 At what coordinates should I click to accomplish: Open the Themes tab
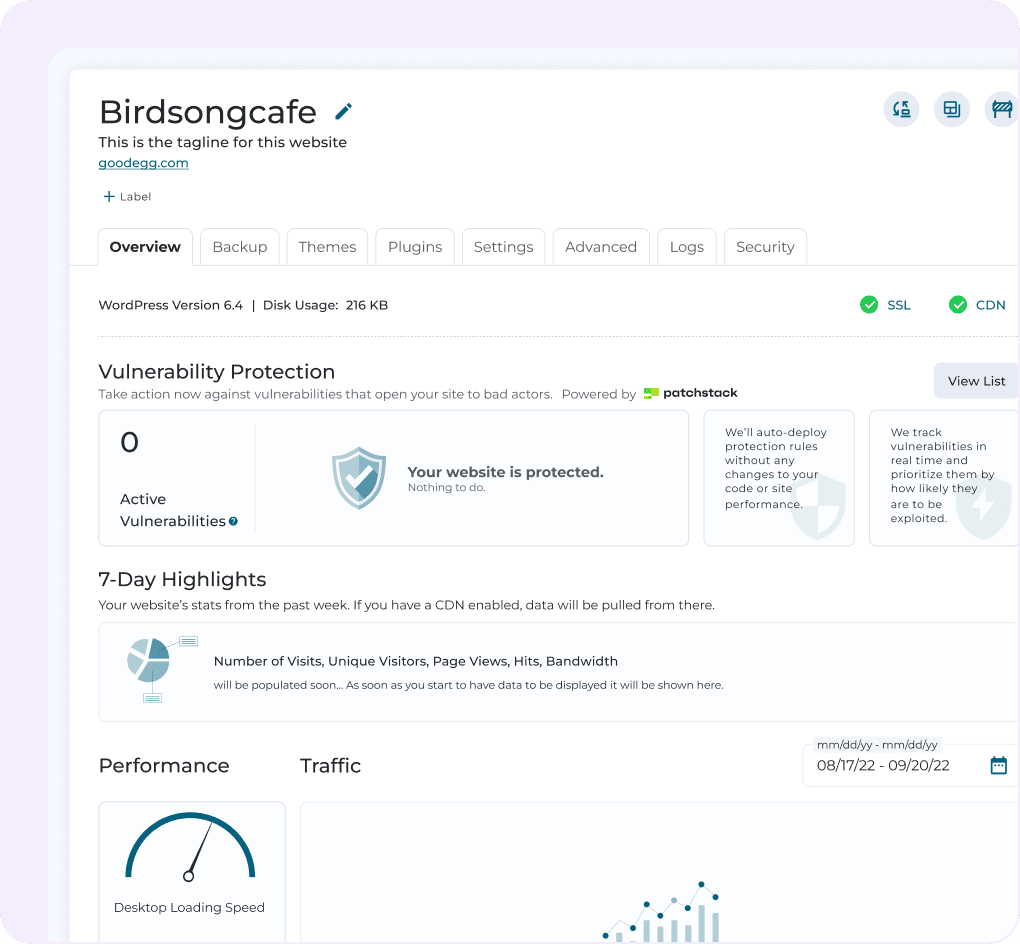(327, 247)
